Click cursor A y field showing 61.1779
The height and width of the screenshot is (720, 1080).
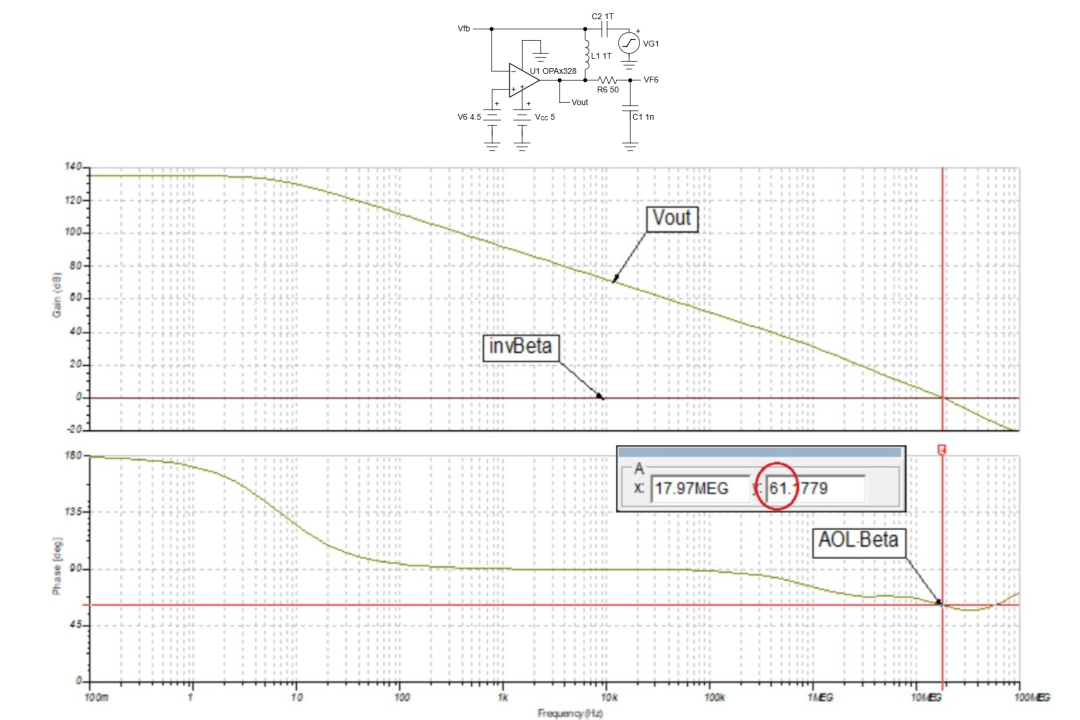pyautogui.click(x=815, y=488)
